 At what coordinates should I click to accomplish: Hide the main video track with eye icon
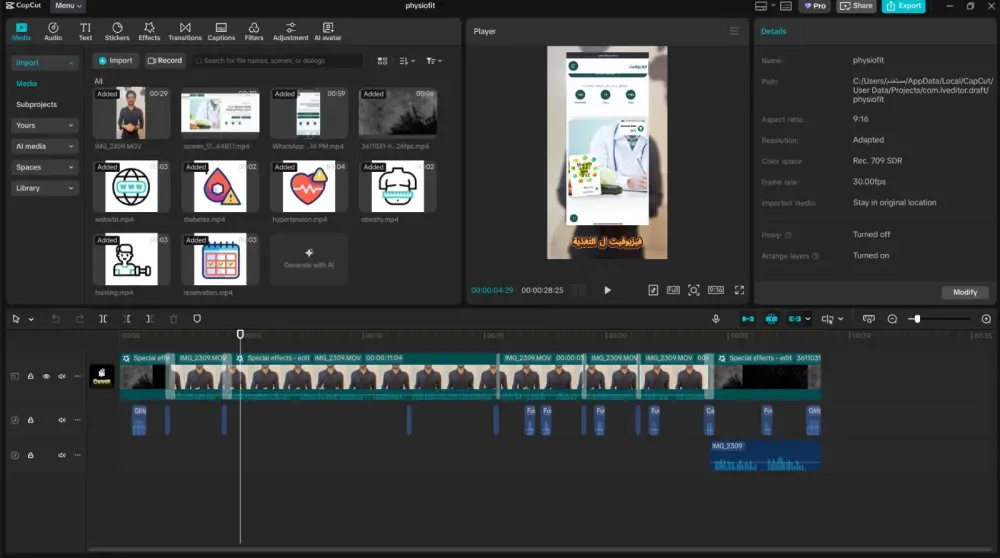click(46, 377)
